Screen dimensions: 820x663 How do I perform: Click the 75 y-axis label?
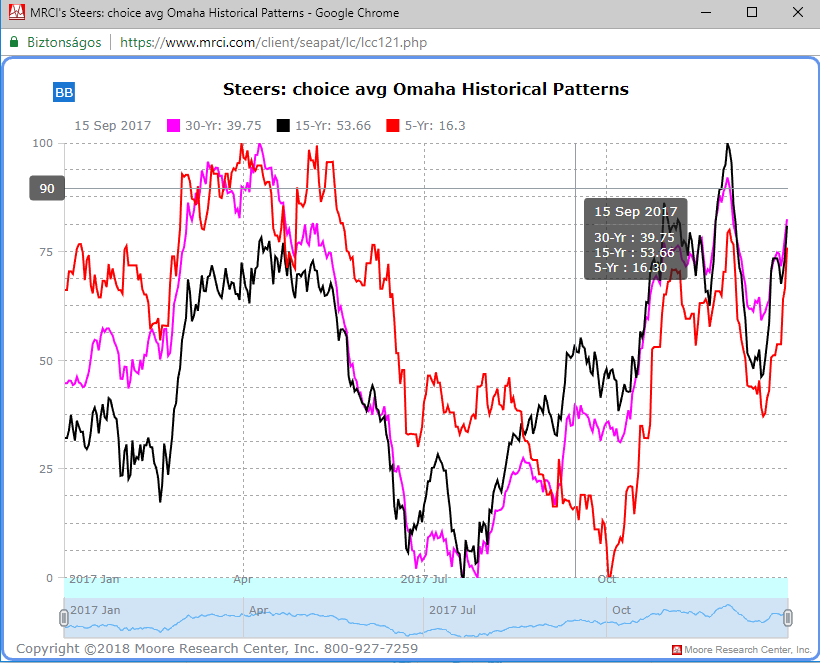coord(46,252)
